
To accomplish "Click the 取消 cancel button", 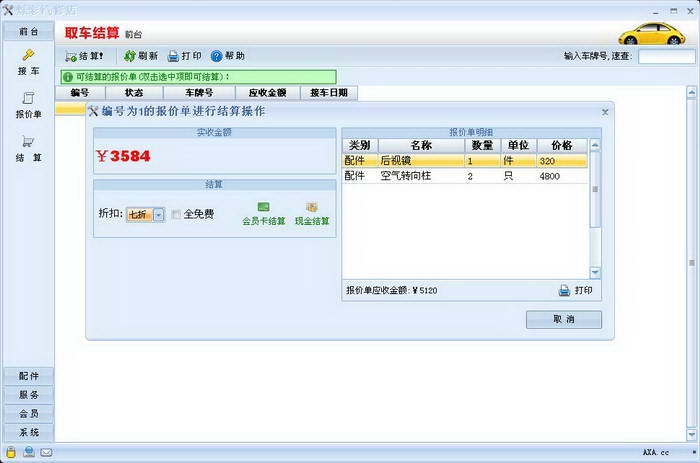I will (564, 320).
